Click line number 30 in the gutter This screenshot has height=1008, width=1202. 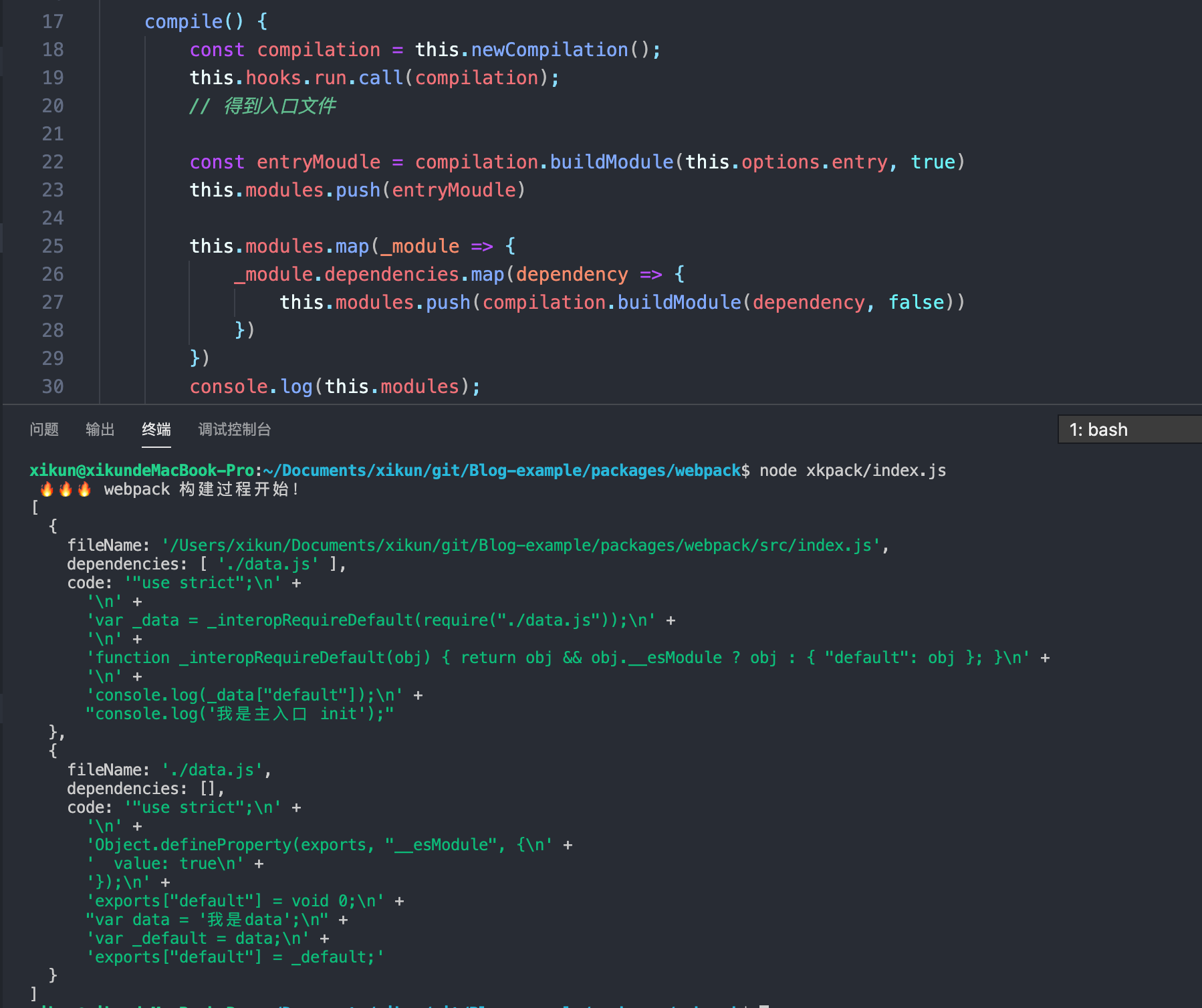coord(53,386)
